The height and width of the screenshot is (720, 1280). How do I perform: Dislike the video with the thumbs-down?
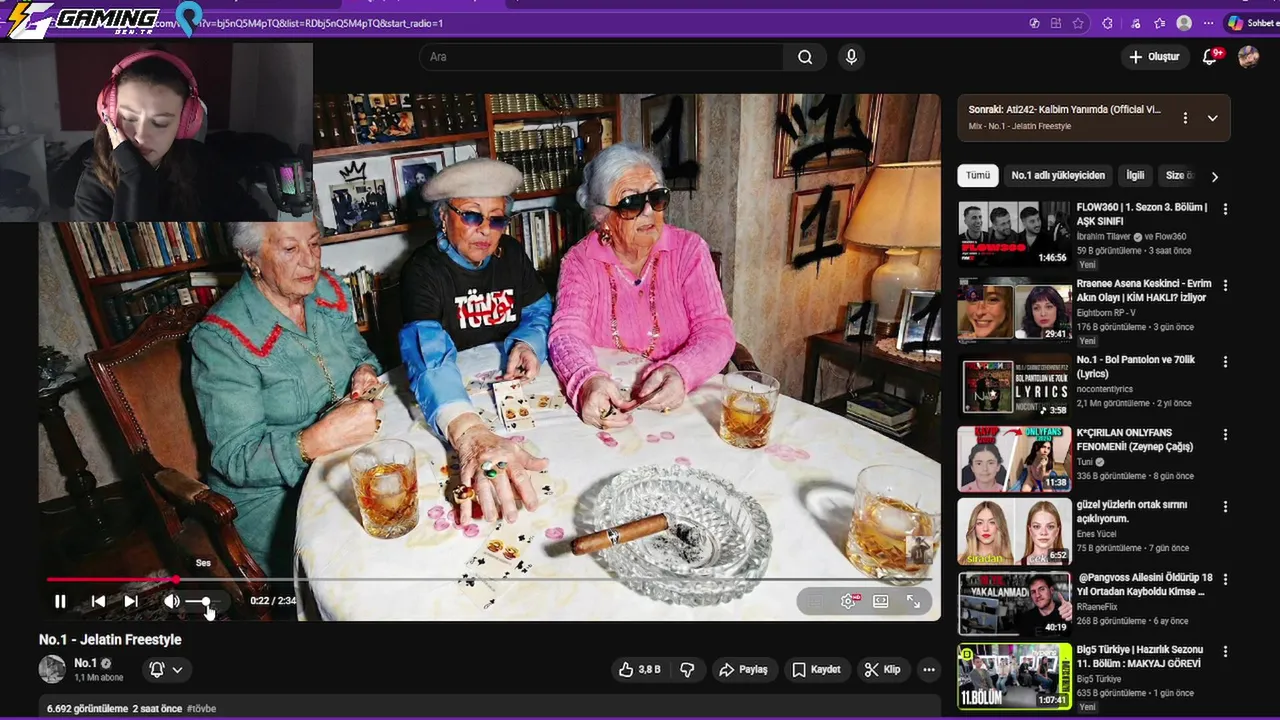[687, 669]
